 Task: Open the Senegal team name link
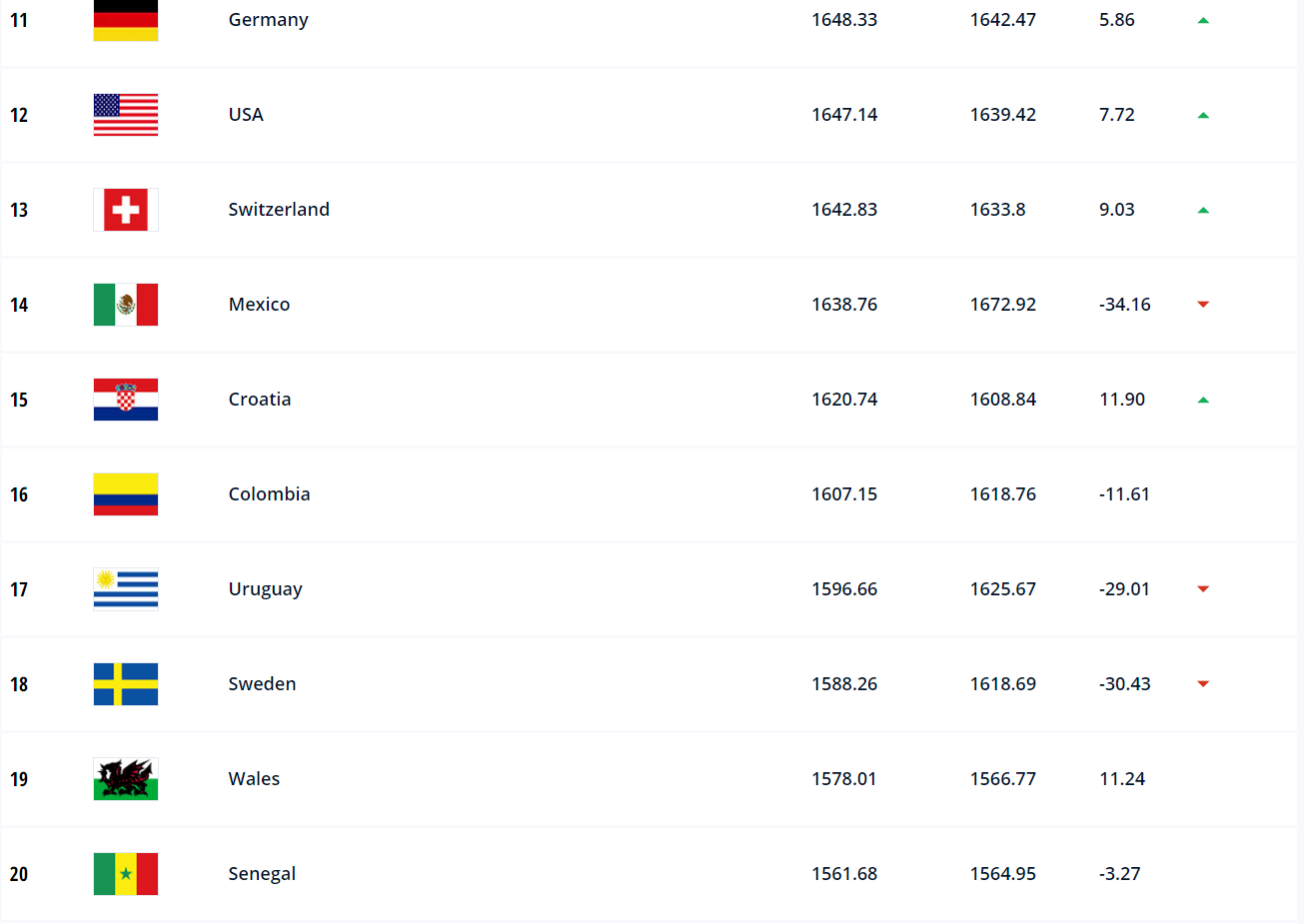262,874
